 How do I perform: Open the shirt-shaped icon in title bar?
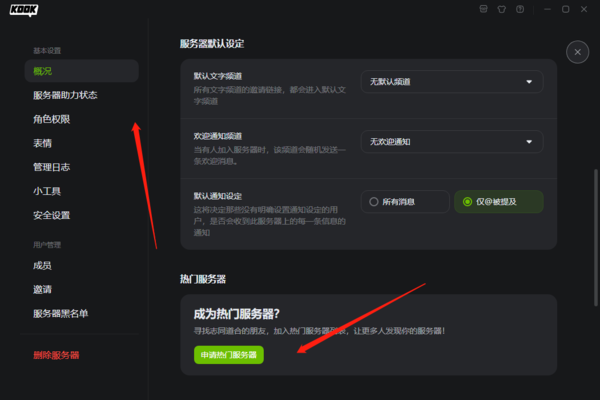501,9
